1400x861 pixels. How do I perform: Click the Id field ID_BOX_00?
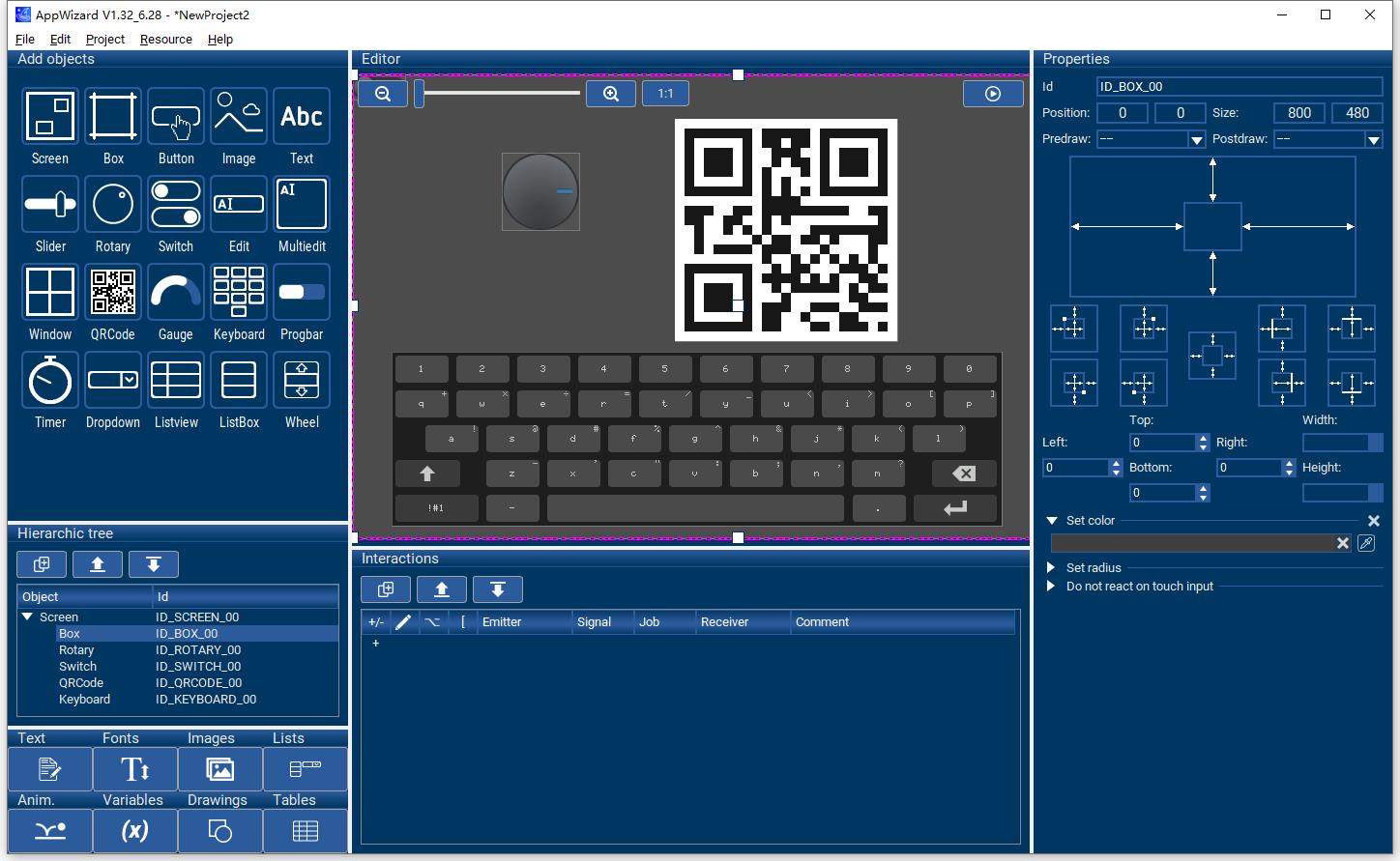tap(1240, 87)
